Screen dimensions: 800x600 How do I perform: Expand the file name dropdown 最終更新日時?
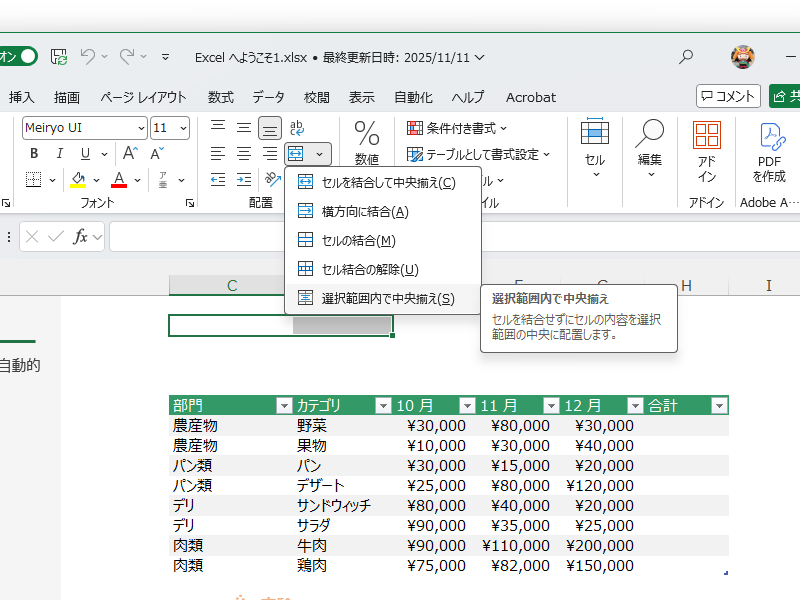pos(480,58)
